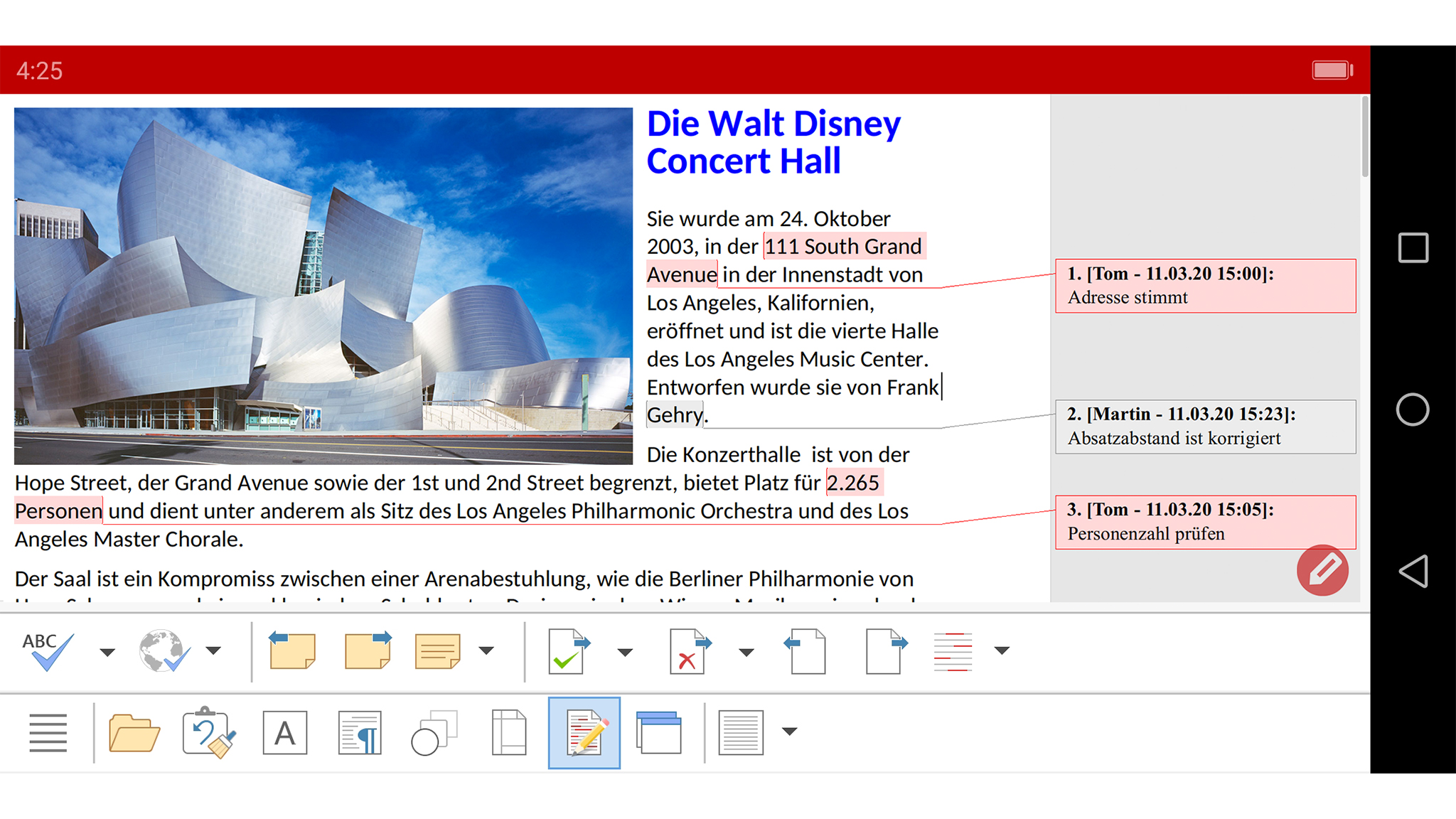The width and height of the screenshot is (1456, 819).
Task: Go to the previous comment note icon
Action: [292, 650]
